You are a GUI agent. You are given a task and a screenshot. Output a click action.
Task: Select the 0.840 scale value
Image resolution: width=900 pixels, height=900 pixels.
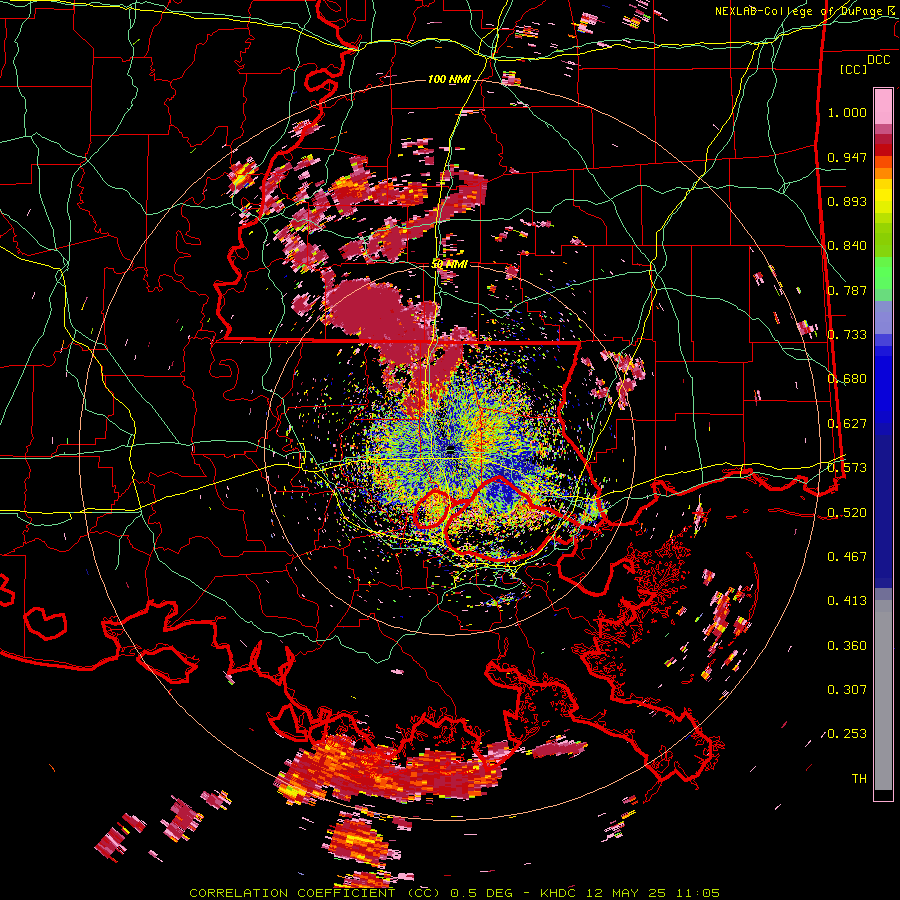[847, 246]
